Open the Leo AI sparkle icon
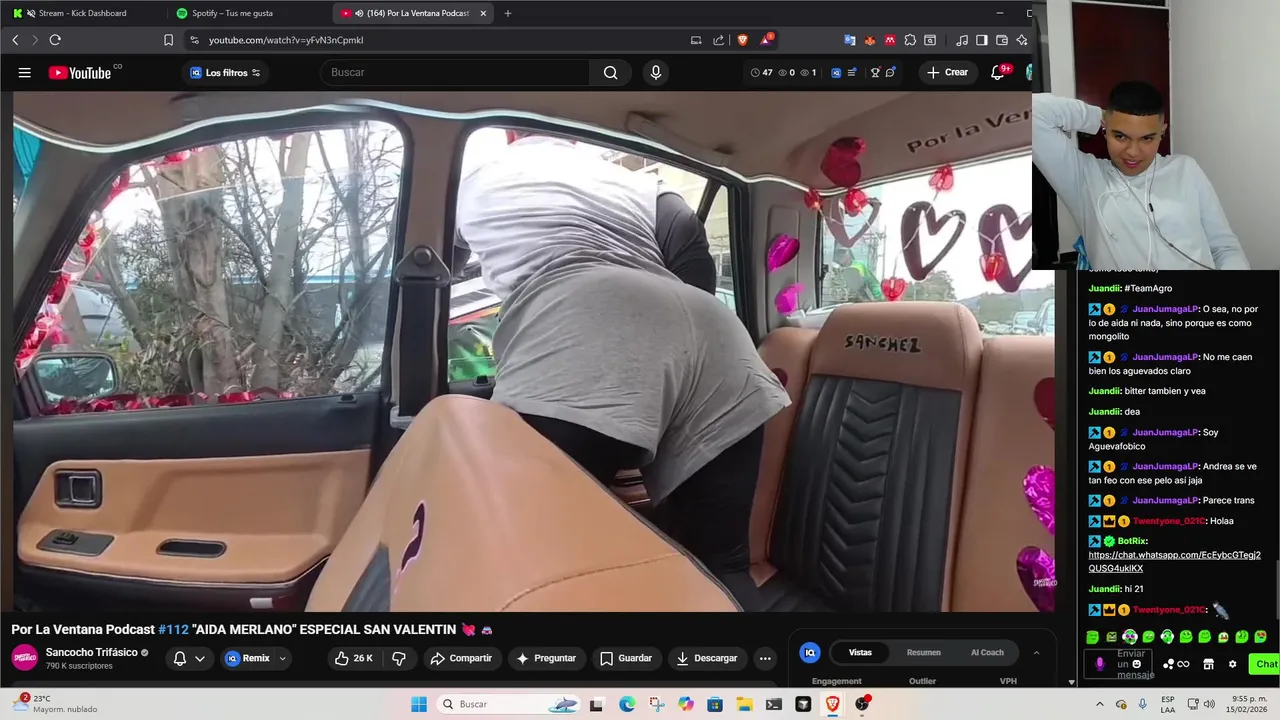The height and width of the screenshot is (720, 1280). (1022, 40)
